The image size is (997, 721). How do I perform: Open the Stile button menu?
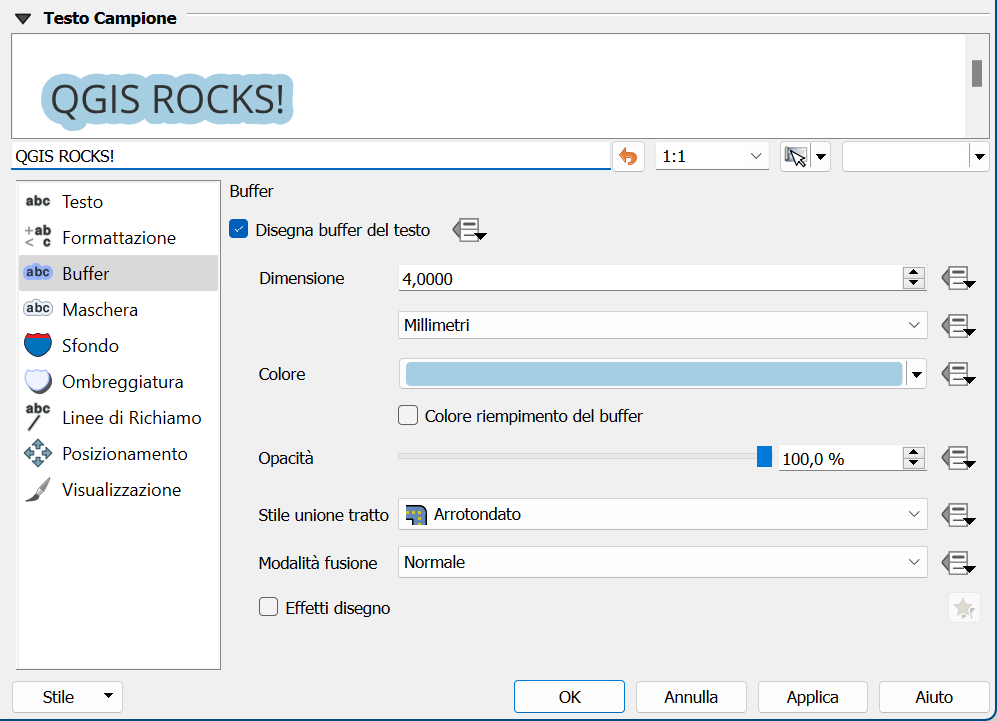(x=67, y=697)
